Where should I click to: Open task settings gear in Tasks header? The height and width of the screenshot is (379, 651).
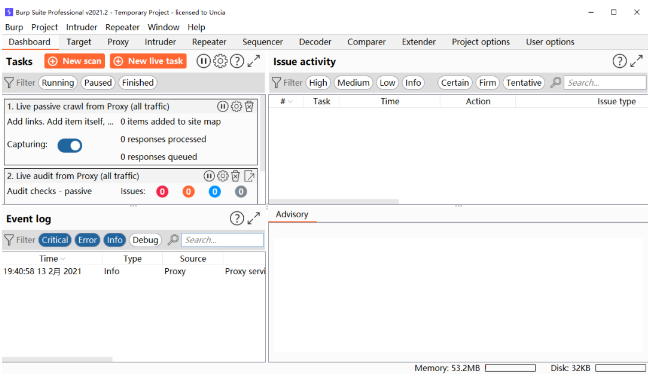point(220,61)
